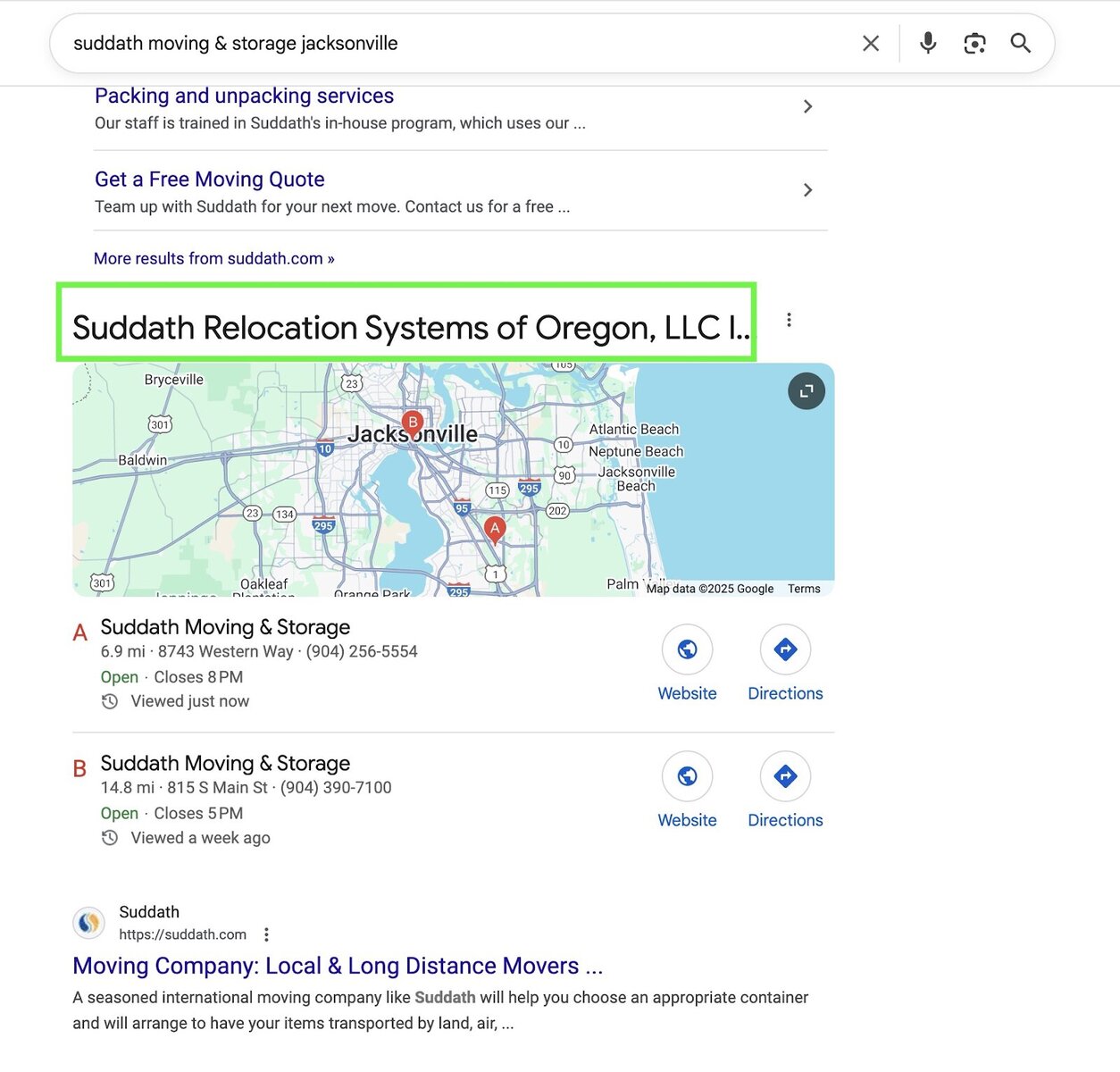This screenshot has height=1072, width=1120.
Task: Click the Jacksonville city label on the map
Action: click(x=413, y=434)
